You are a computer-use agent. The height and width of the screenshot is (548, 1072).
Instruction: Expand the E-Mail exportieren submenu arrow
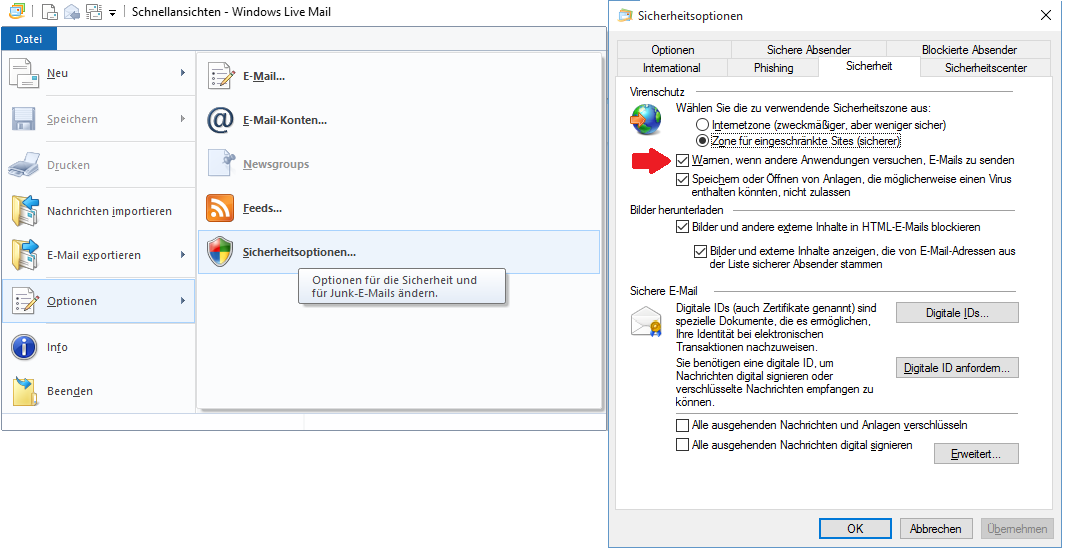183,255
